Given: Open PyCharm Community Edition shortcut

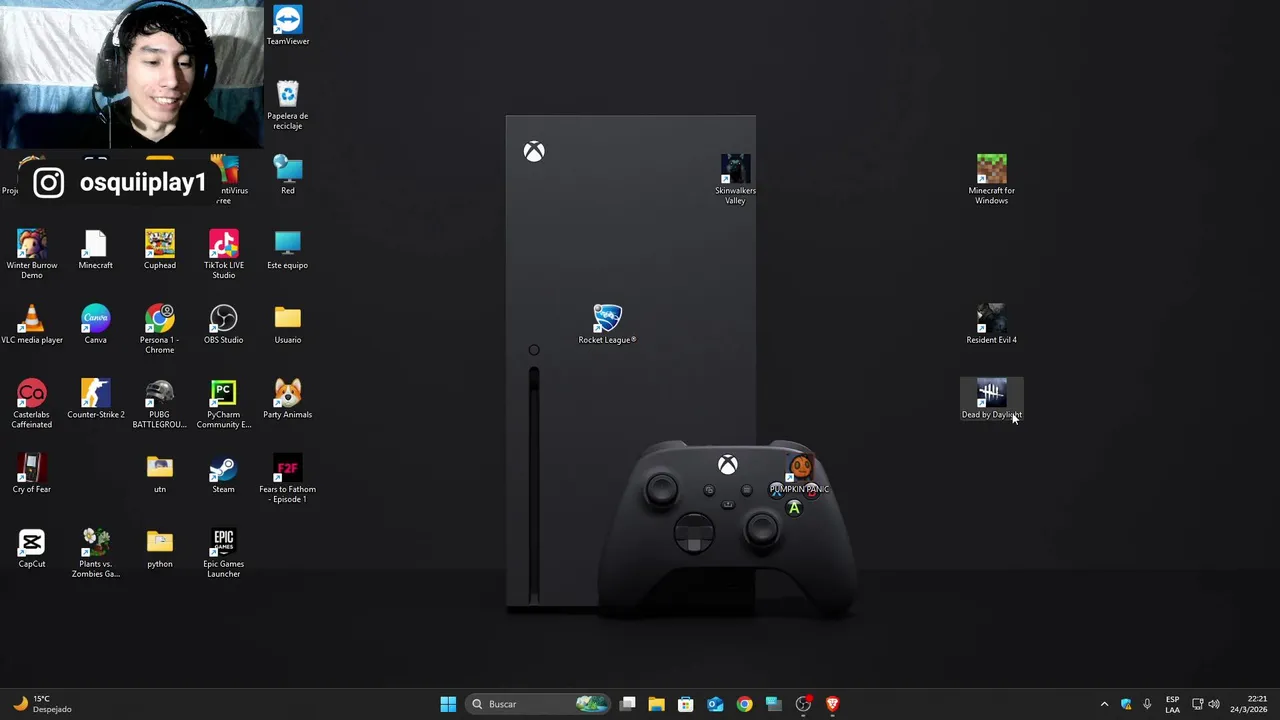Looking at the screenshot, I should tap(224, 404).
